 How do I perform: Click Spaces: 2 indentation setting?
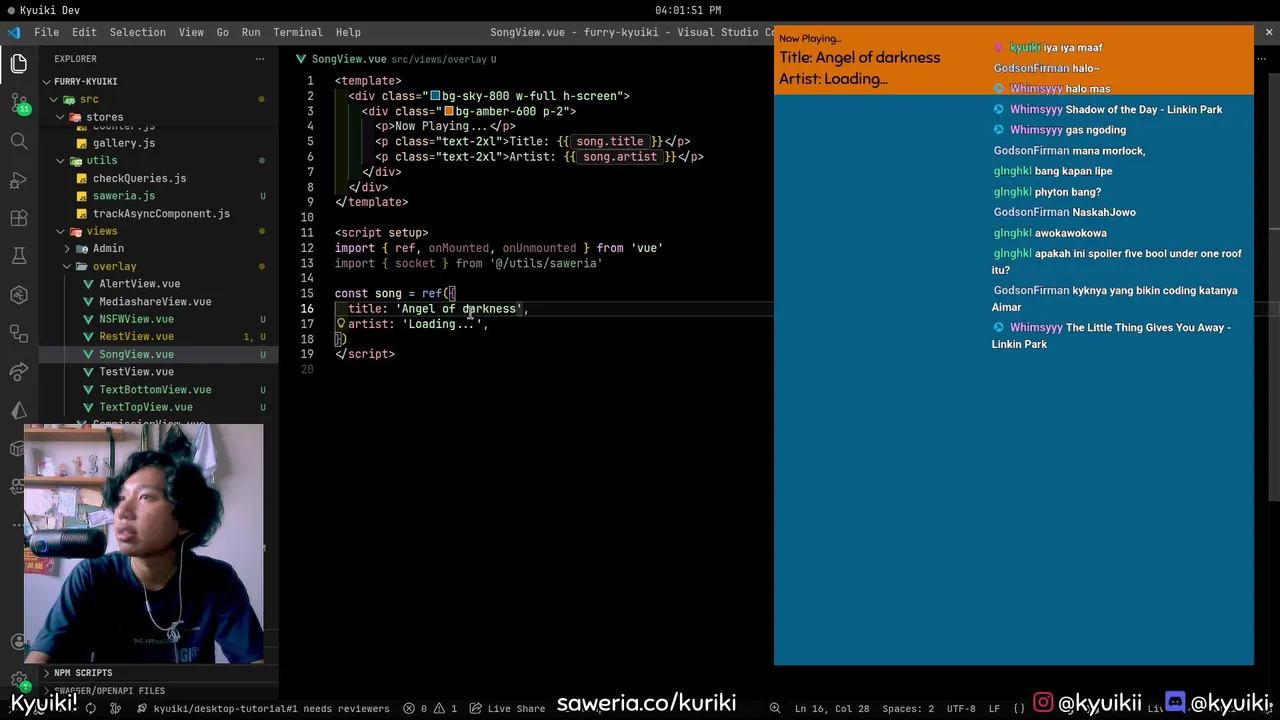(908, 708)
